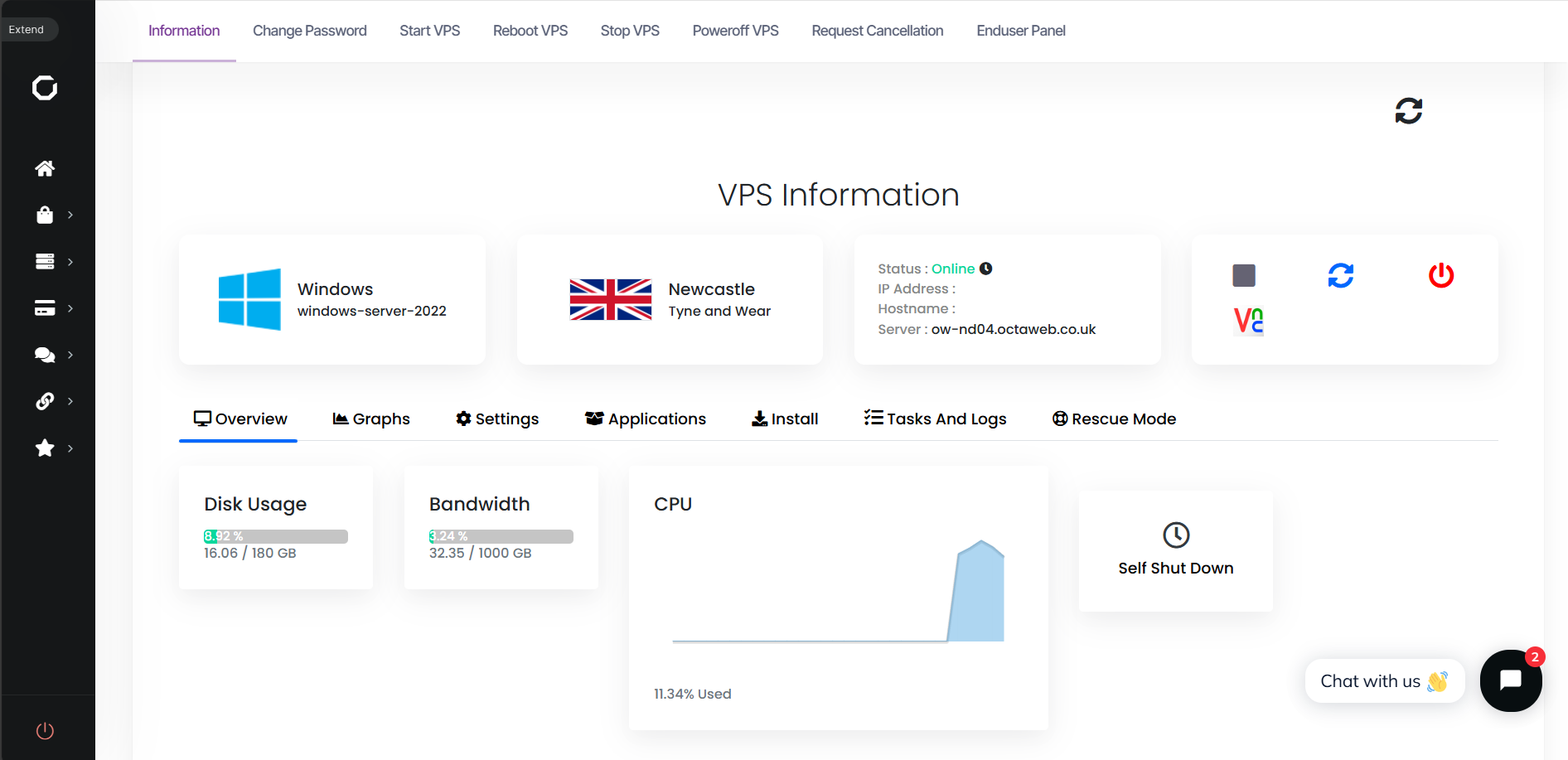
Task: Click the gray stop square icon
Action: (x=1243, y=274)
